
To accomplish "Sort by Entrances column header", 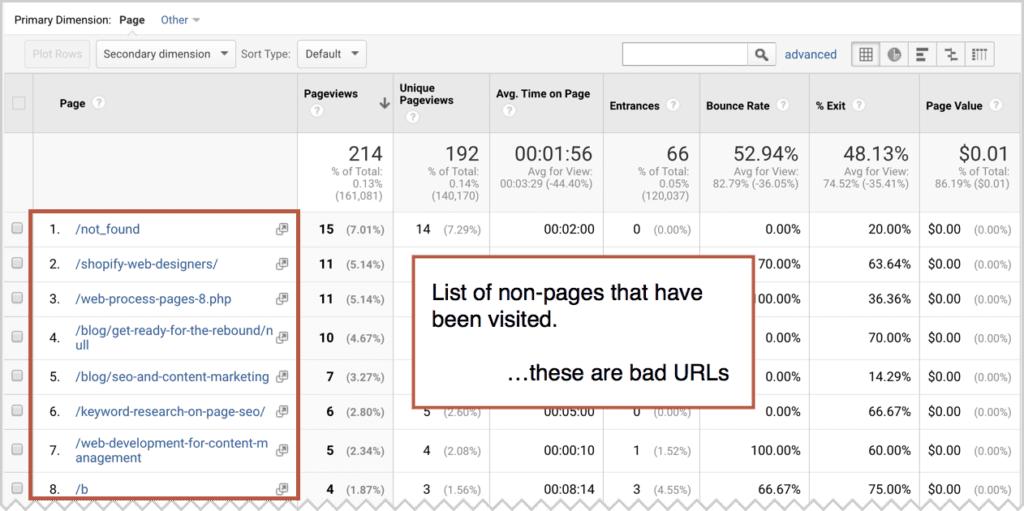I will (634, 105).
